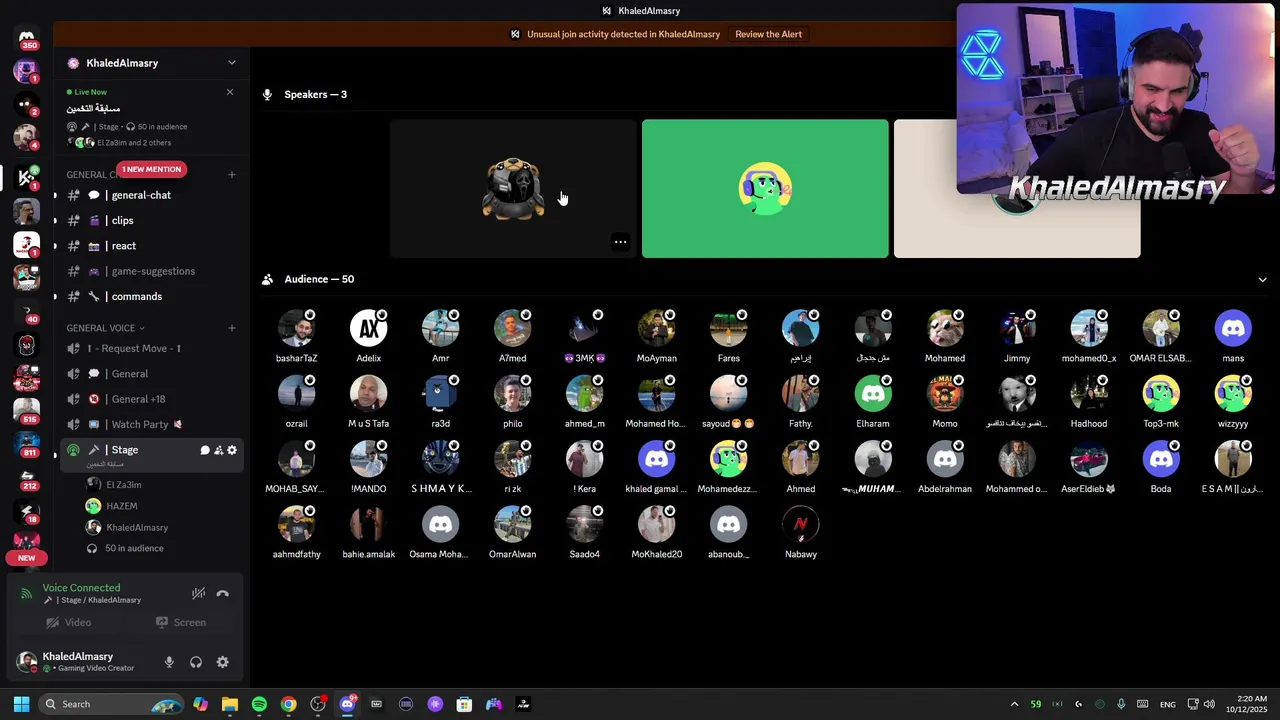Open volume control in system tray
The image size is (1280, 720).
click(x=1209, y=704)
